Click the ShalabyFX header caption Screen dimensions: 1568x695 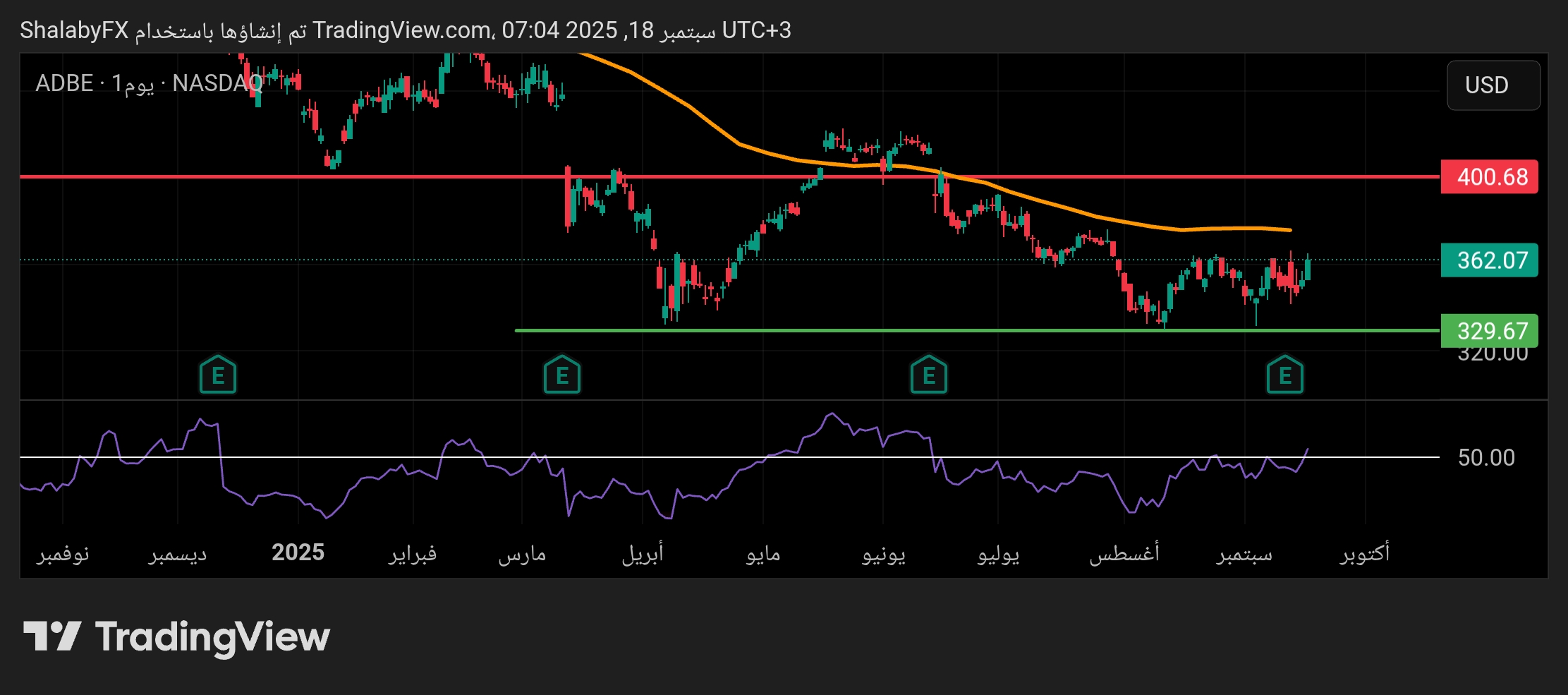tap(406, 30)
